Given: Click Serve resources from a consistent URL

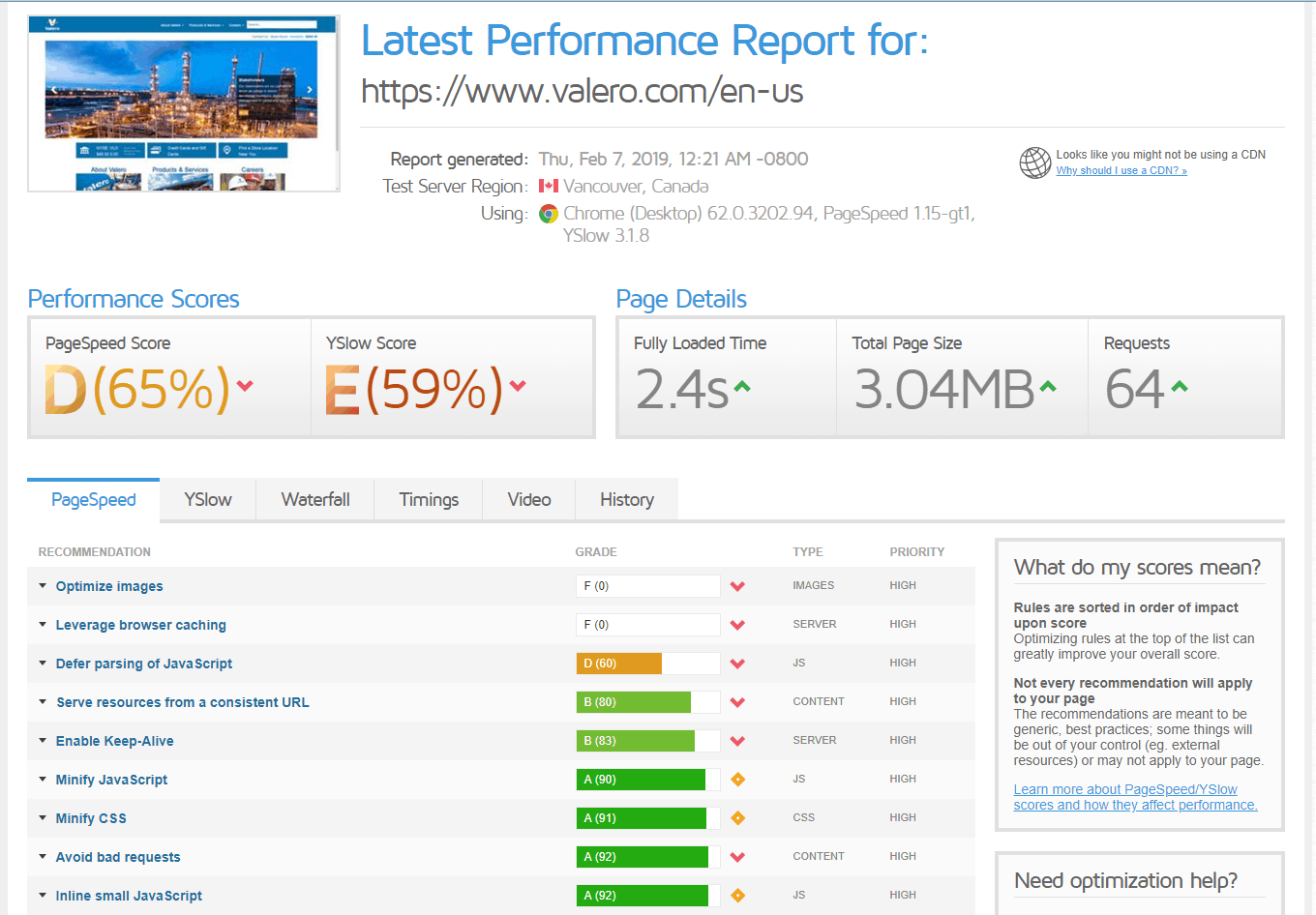Looking at the screenshot, I should point(183,702).
